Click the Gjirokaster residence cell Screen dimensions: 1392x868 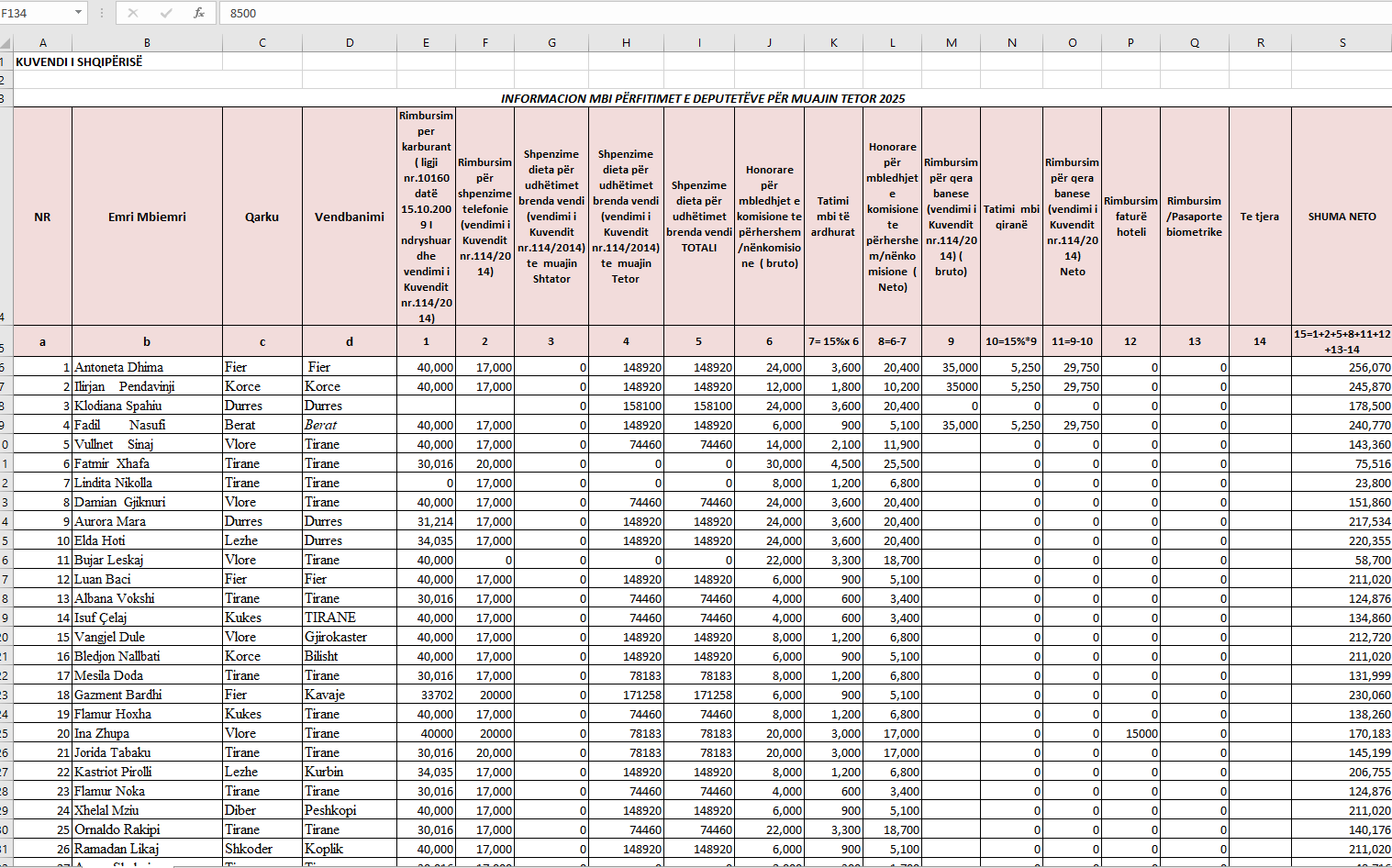tap(349, 637)
